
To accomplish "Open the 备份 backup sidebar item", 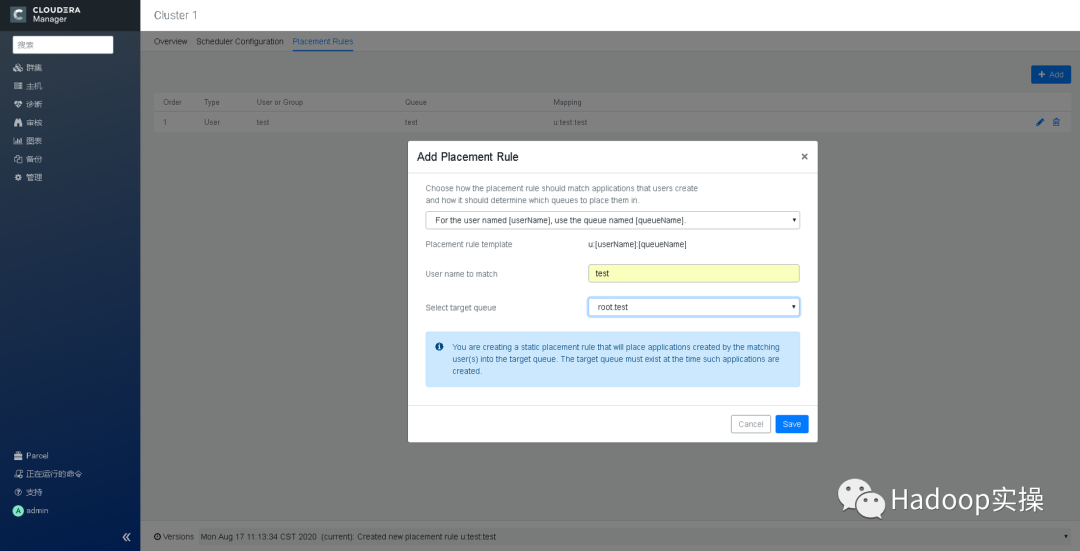I will coord(28,159).
